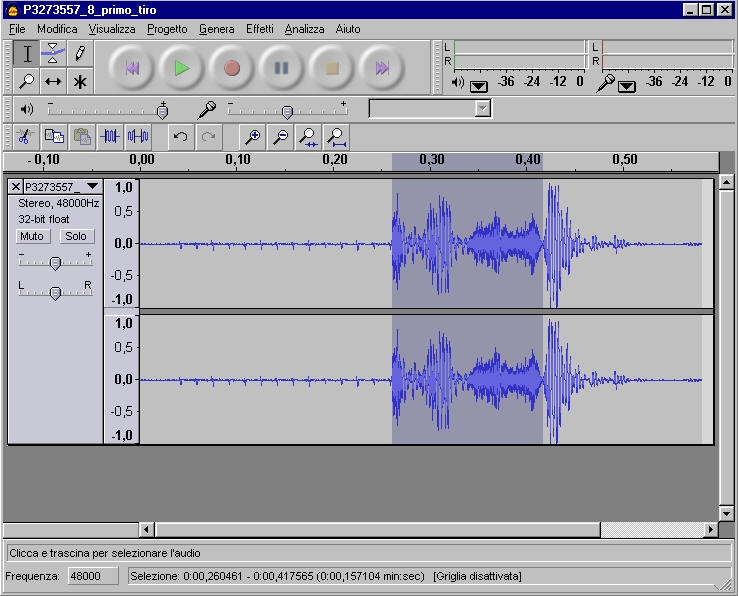Viewport: 738px width, 596px height.
Task: Skip to start of track
Action: [x=132, y=68]
